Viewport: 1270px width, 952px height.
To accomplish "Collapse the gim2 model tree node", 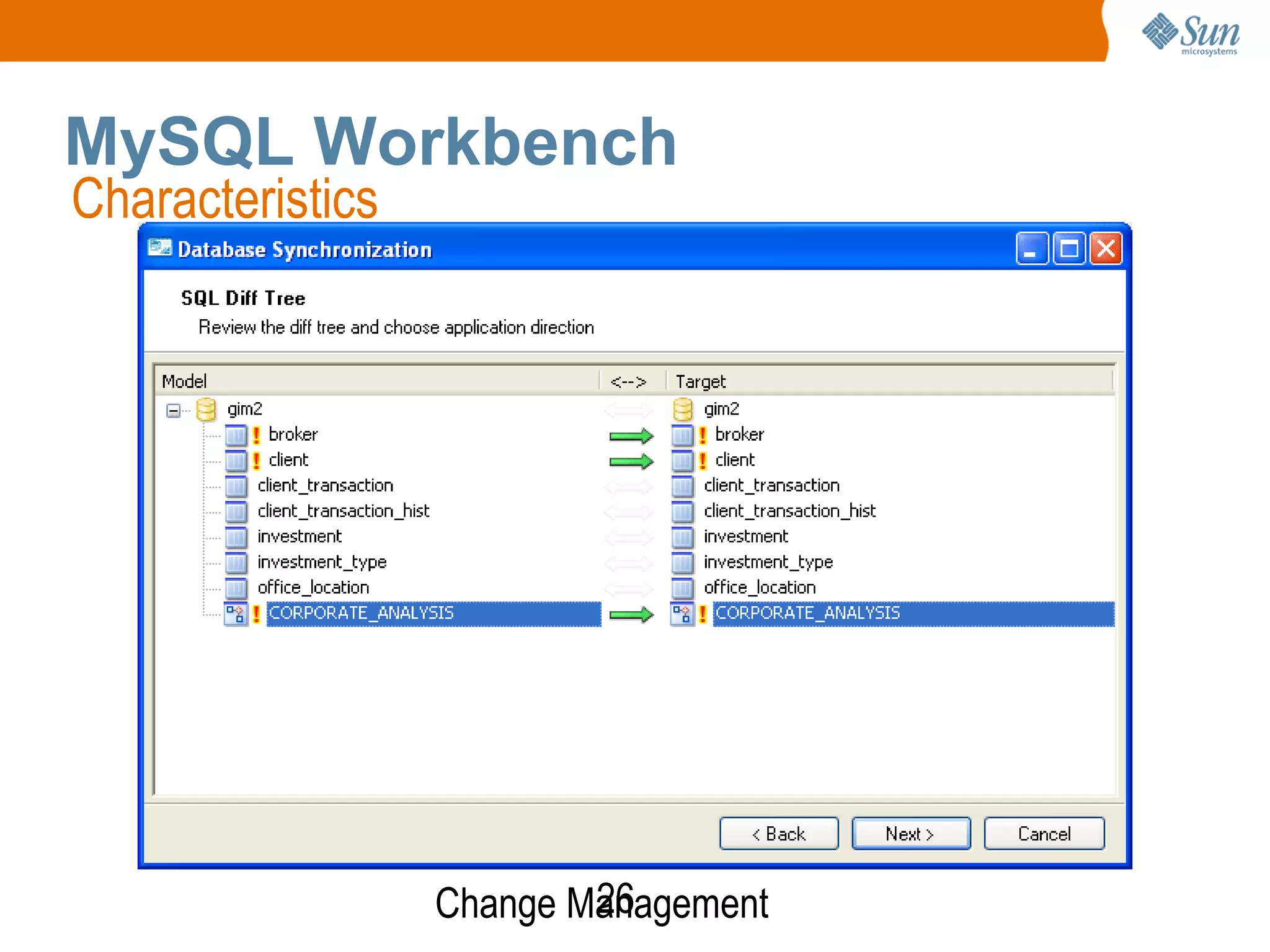I will (x=174, y=410).
